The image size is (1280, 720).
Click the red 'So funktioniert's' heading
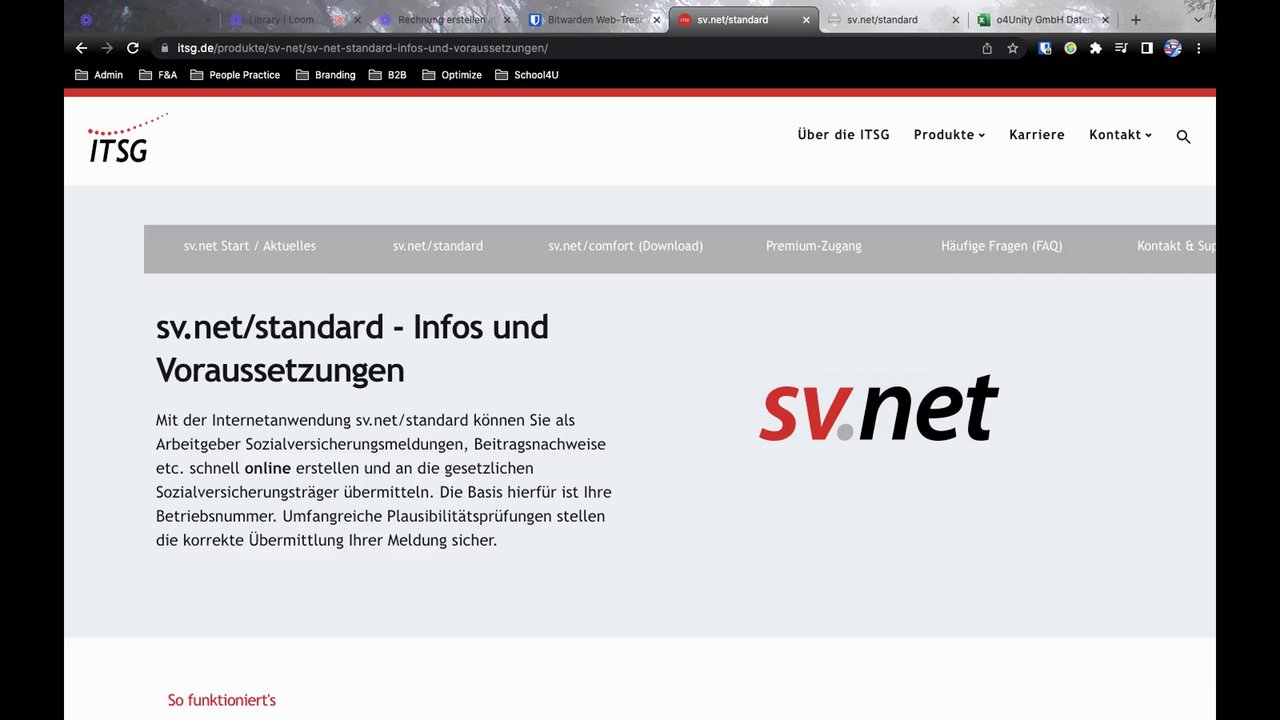tap(222, 700)
